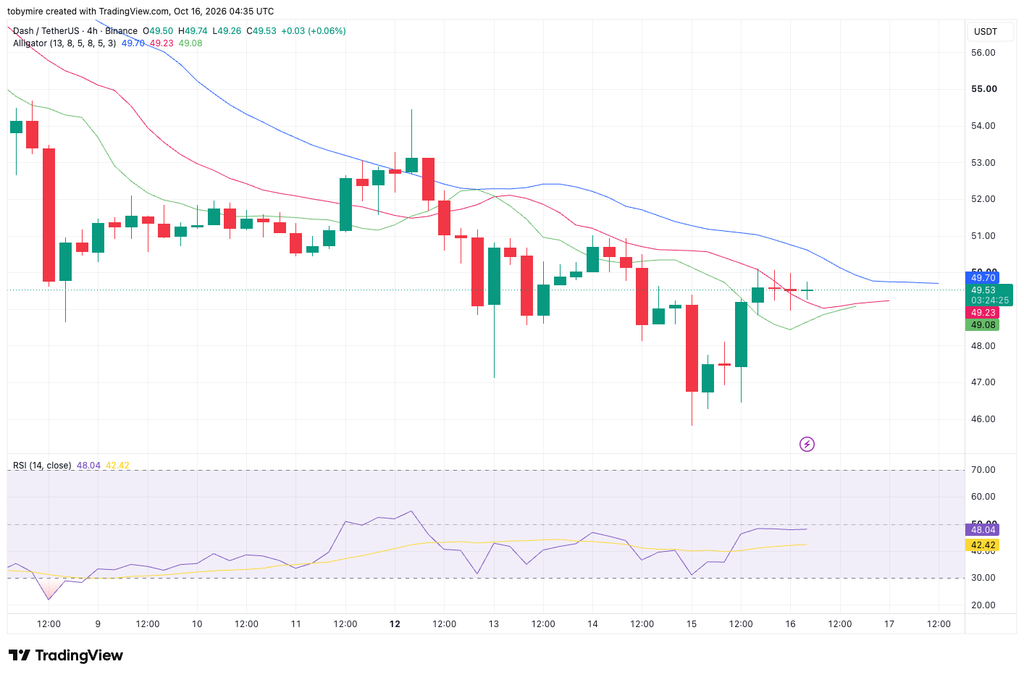The image size is (1024, 677).
Task: Click the 70.00 RSI axis label
Action: coord(983,469)
